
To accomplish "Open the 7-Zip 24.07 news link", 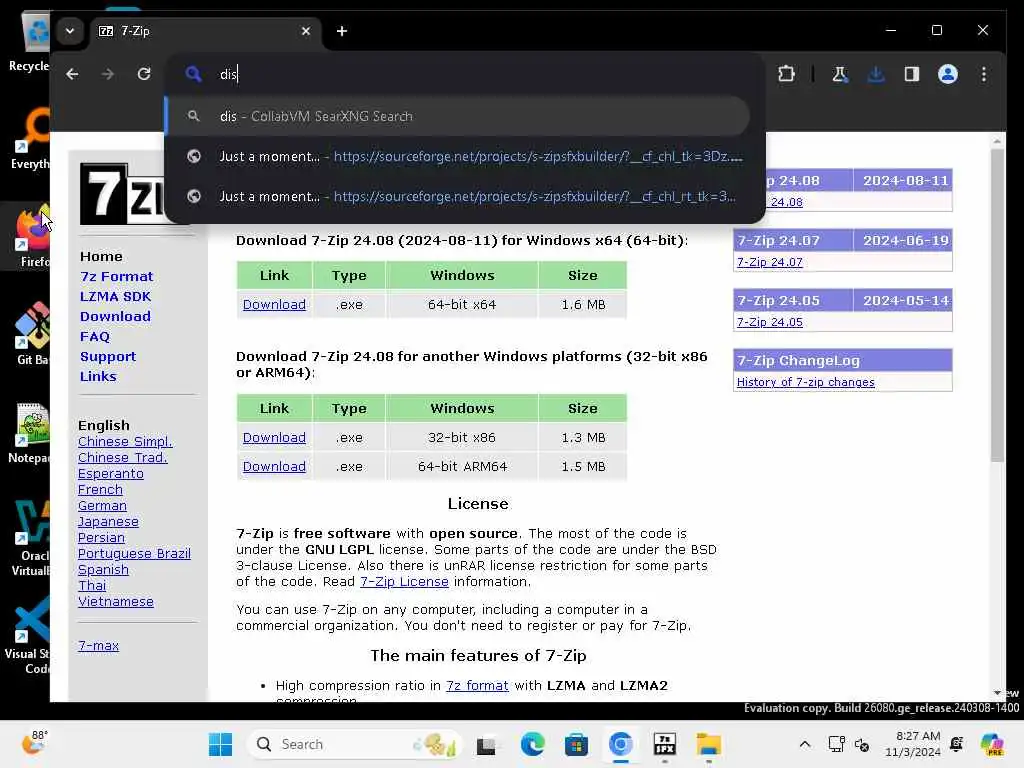I will [769, 262].
